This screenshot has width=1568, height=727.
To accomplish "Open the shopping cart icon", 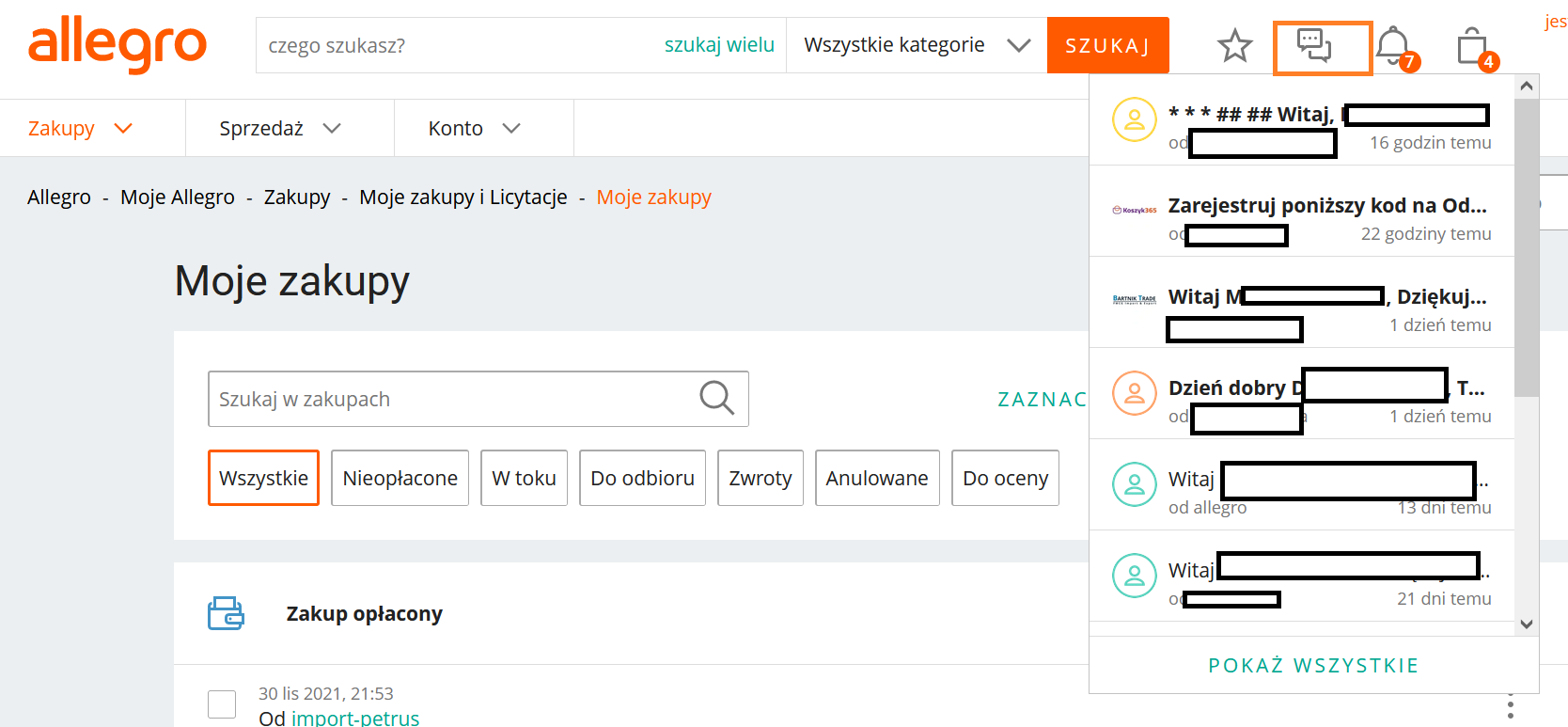I will pos(1472,46).
